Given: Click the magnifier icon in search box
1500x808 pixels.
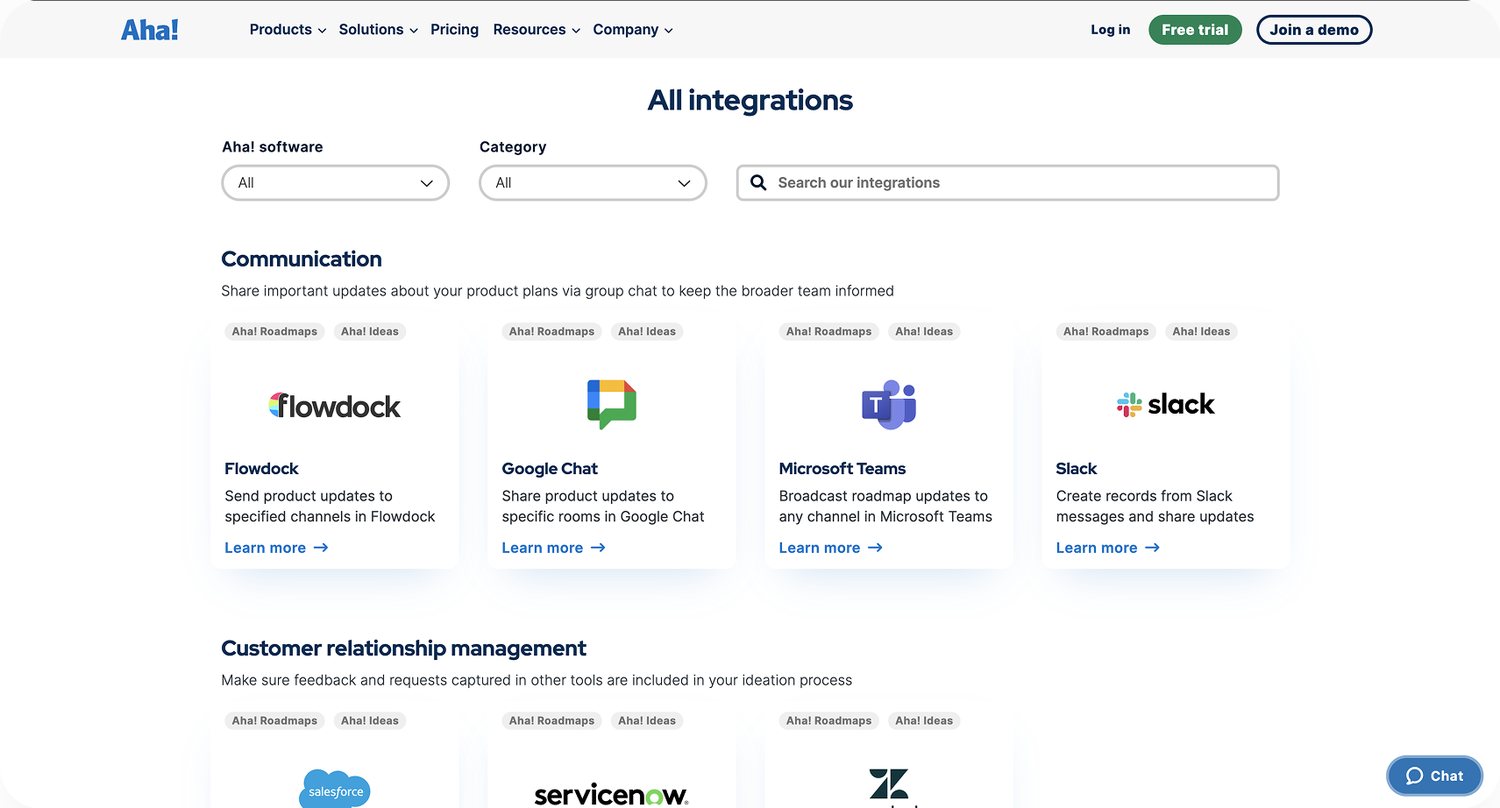Looking at the screenshot, I should (x=758, y=183).
